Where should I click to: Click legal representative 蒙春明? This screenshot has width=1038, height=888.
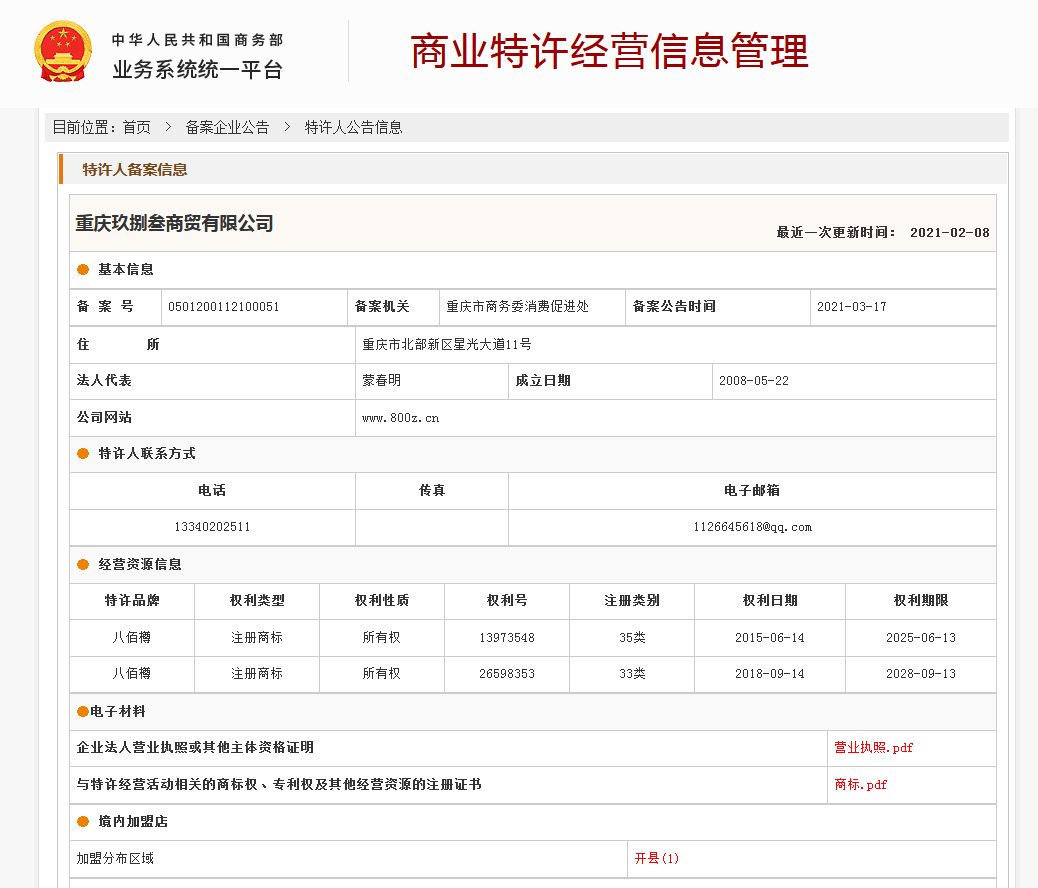381,381
